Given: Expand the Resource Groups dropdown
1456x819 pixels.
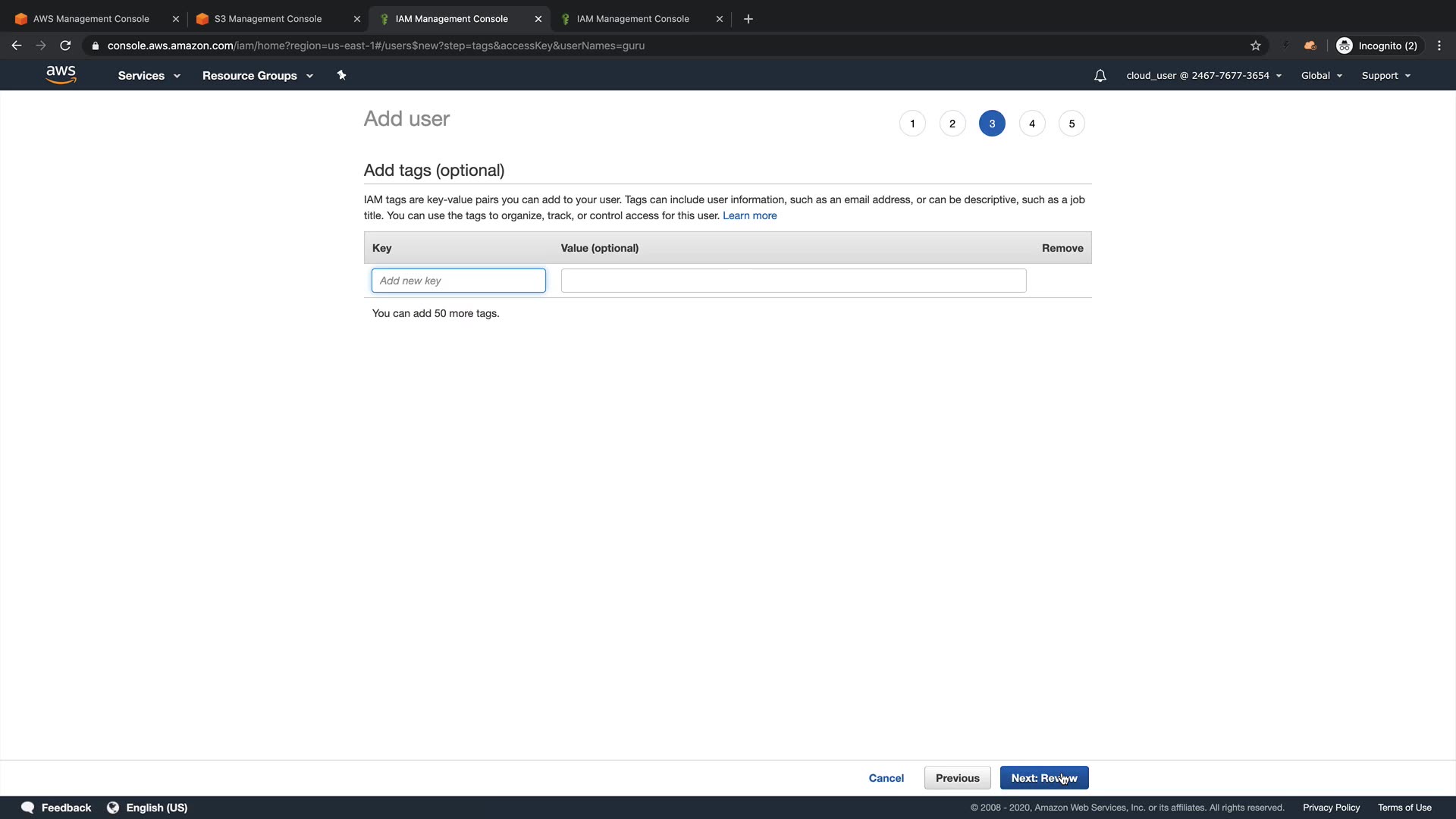Looking at the screenshot, I should coord(257,76).
